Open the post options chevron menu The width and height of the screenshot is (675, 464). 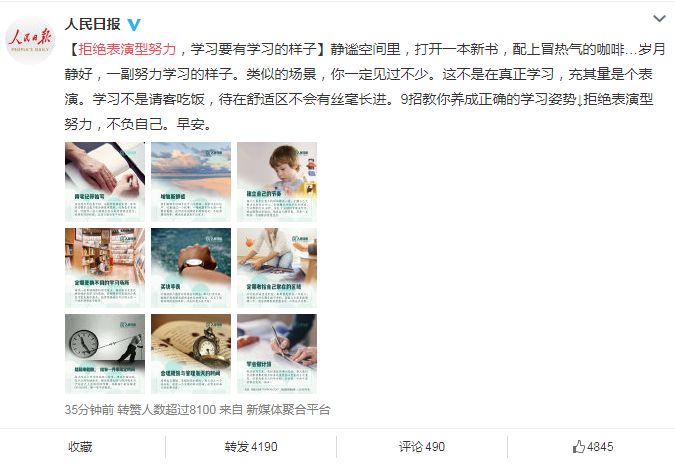click(659, 19)
